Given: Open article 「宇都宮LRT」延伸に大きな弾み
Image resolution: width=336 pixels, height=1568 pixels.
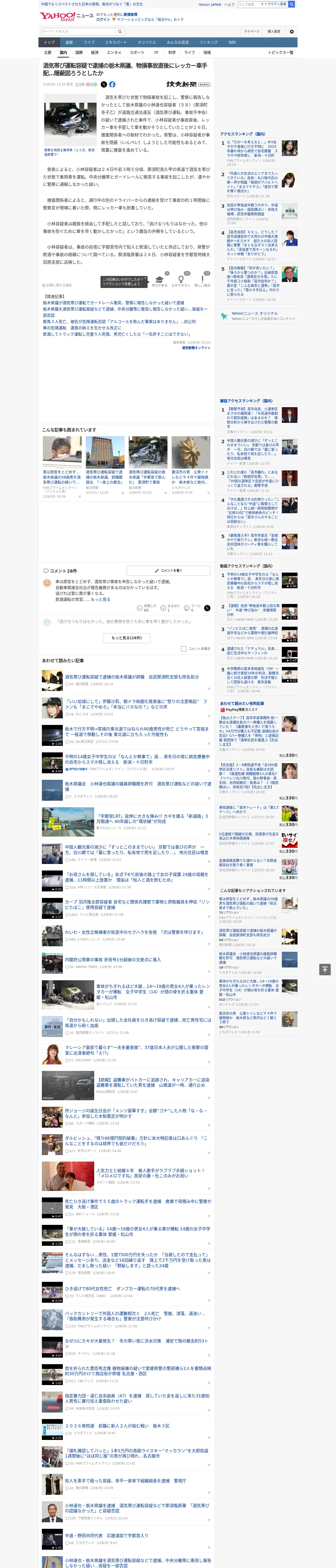Looking at the screenshot, I should 153,819.
